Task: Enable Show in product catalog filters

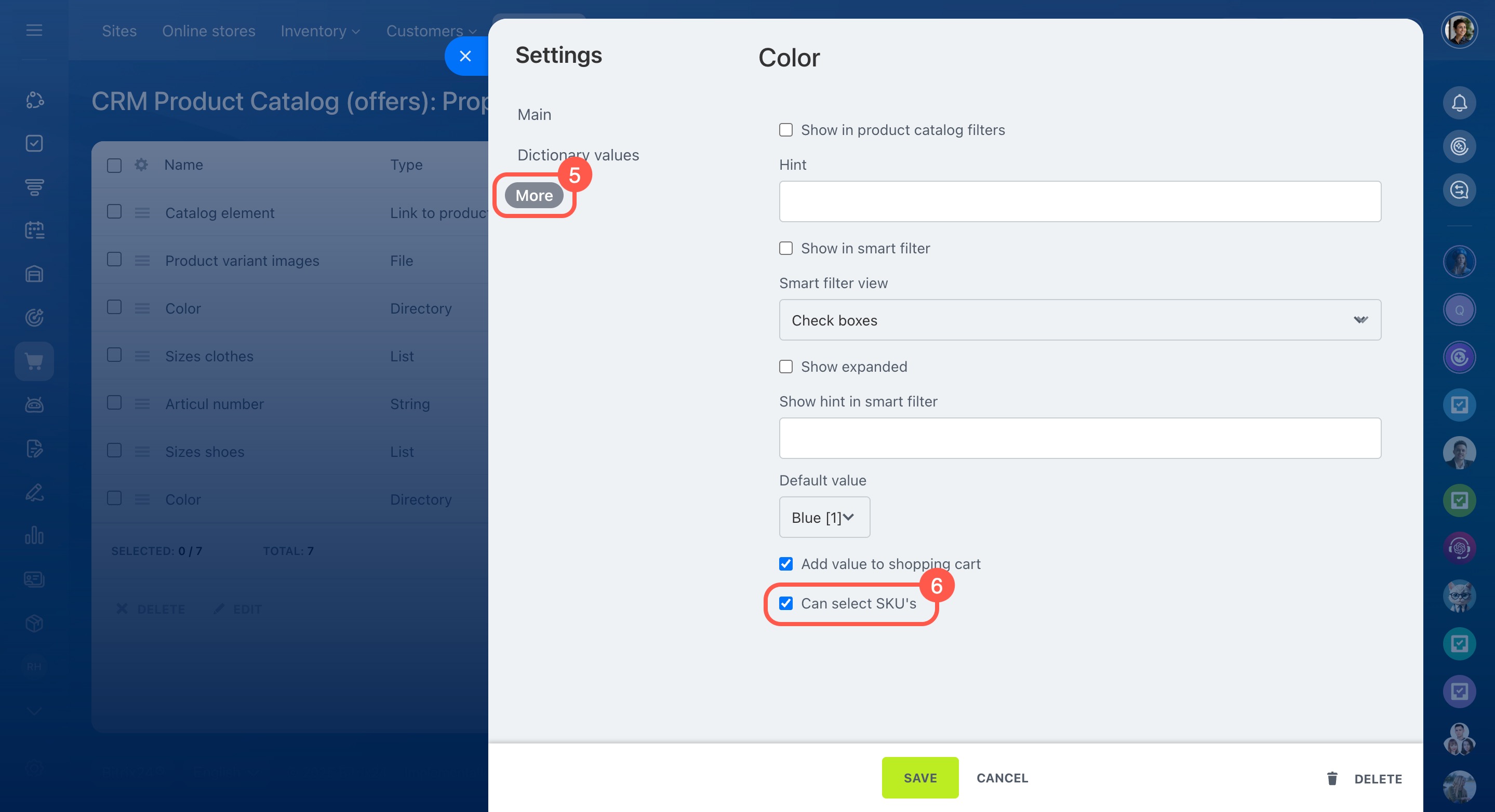Action: click(786, 130)
